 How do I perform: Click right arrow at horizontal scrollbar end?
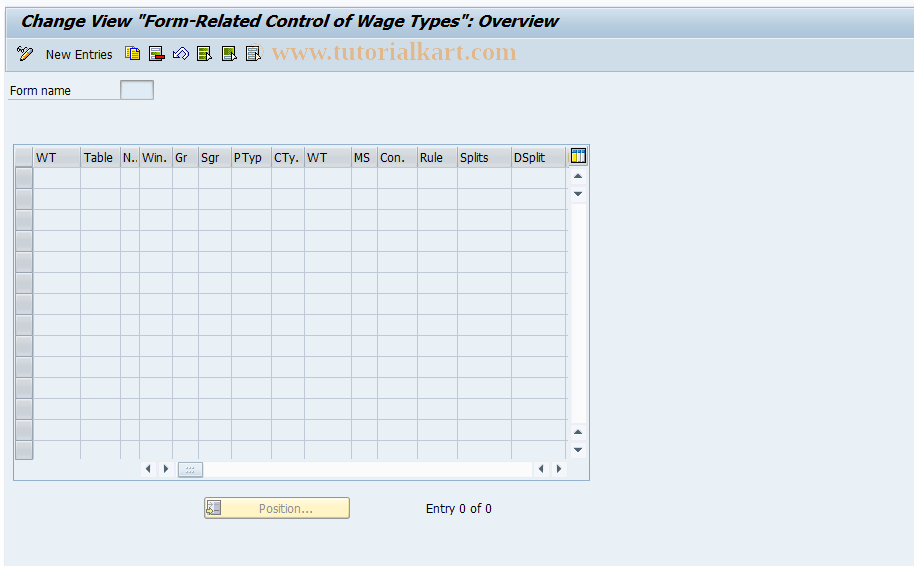[558, 469]
